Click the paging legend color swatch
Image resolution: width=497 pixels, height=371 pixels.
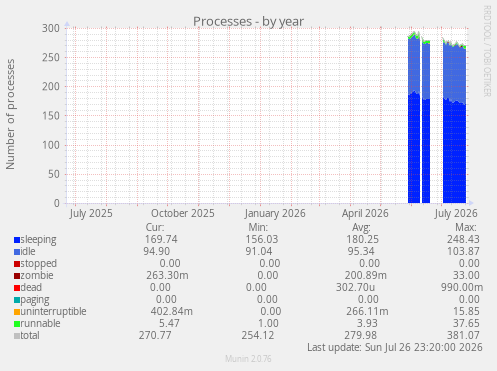(x=17, y=300)
